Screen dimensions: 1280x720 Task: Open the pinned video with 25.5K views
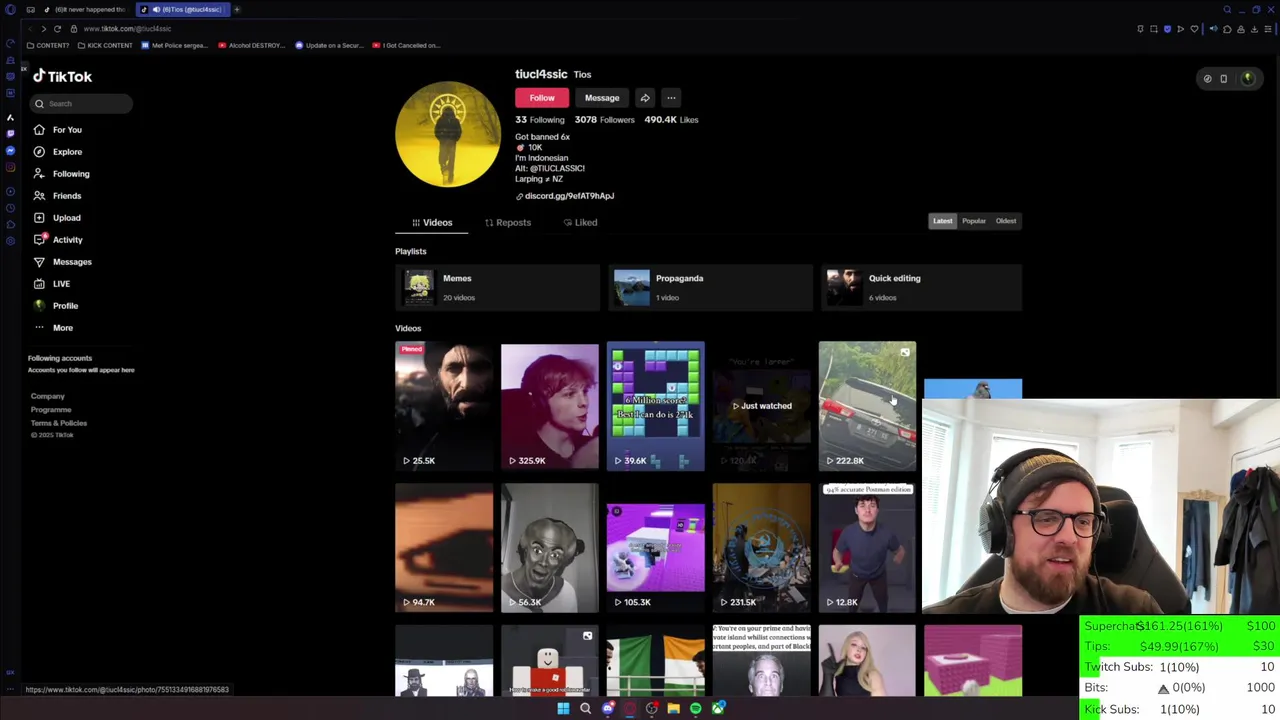click(x=444, y=406)
